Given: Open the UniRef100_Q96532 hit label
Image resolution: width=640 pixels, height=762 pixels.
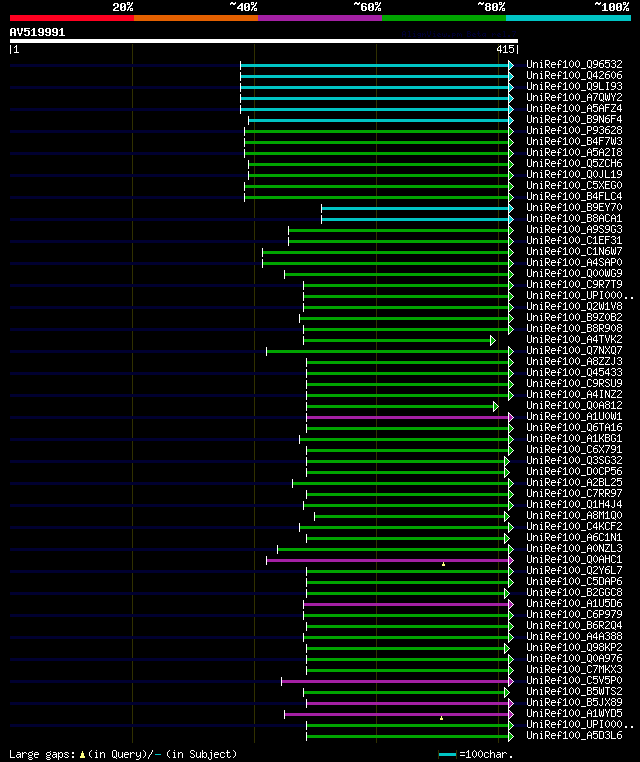Looking at the screenshot, I should click(574, 65).
